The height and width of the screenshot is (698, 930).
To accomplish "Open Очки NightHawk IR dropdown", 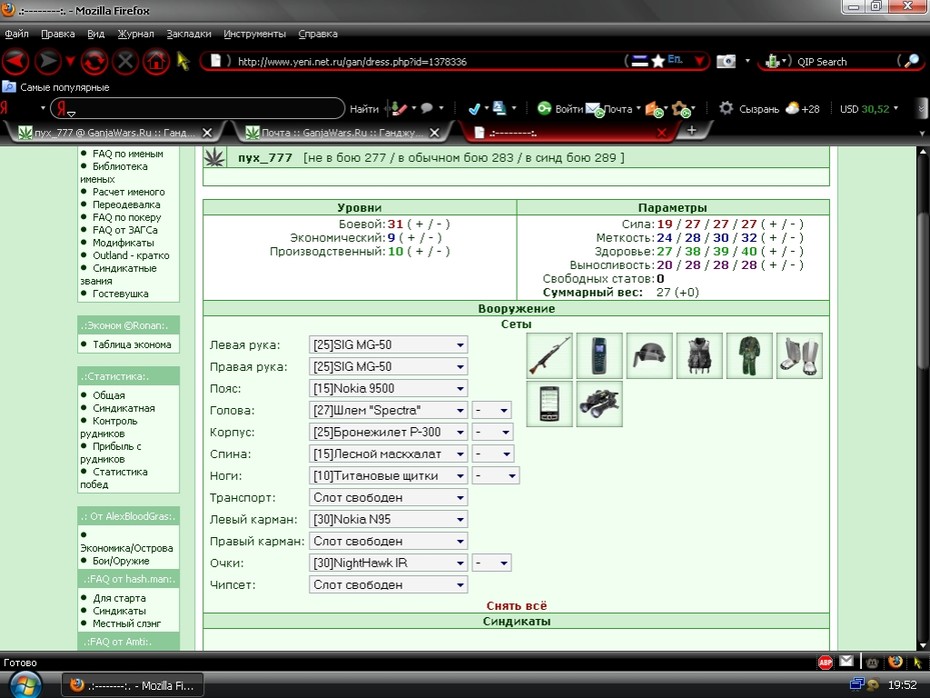I will coord(388,563).
